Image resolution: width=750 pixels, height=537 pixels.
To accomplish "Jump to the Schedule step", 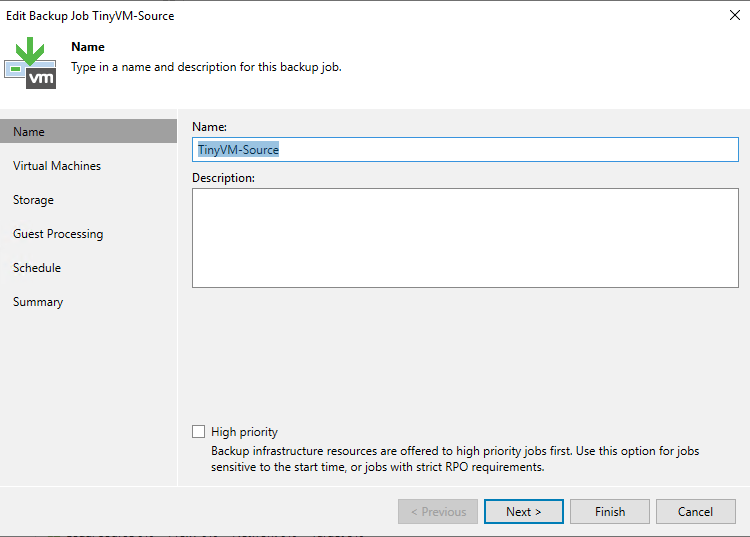I will click(x=37, y=268).
